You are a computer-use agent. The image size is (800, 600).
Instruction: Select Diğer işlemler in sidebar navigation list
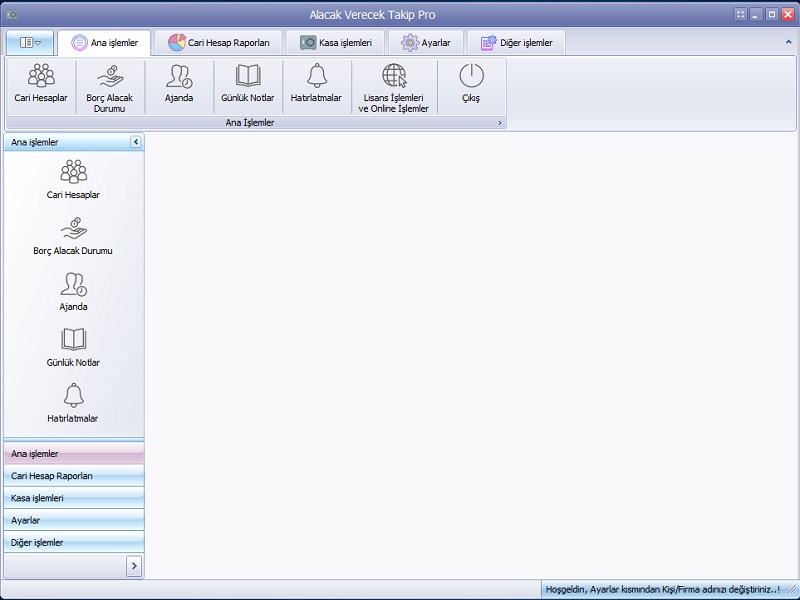pyautogui.click(x=74, y=542)
